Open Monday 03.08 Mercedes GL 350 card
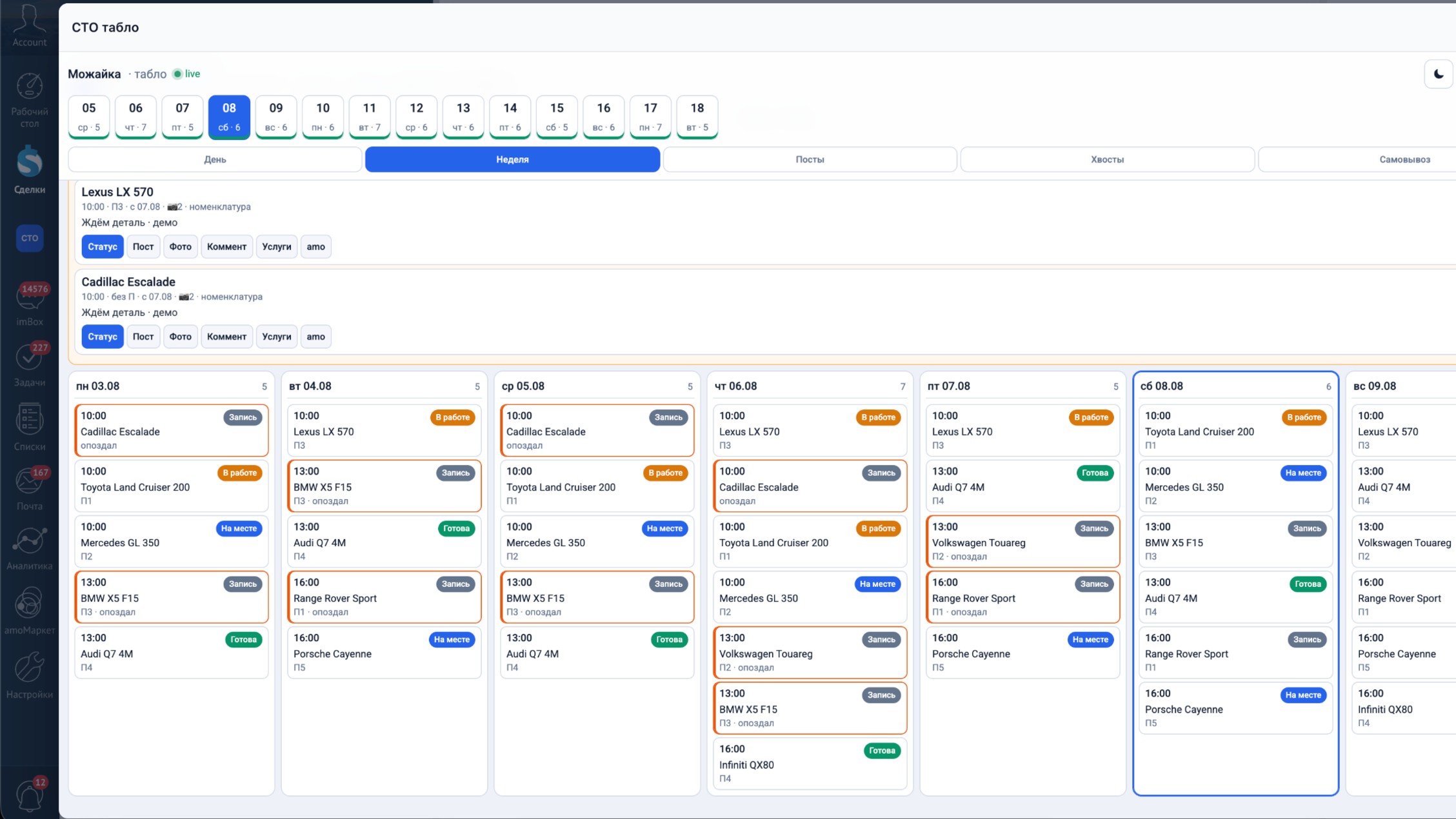1456x819 pixels. click(x=172, y=541)
